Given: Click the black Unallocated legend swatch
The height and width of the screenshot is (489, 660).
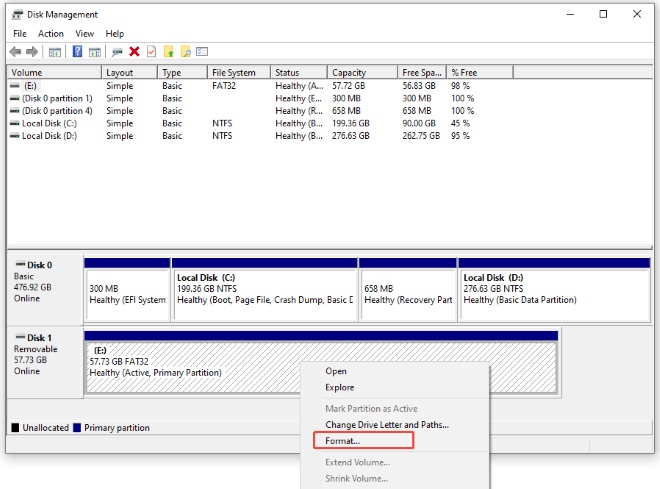Looking at the screenshot, I should (x=15, y=428).
